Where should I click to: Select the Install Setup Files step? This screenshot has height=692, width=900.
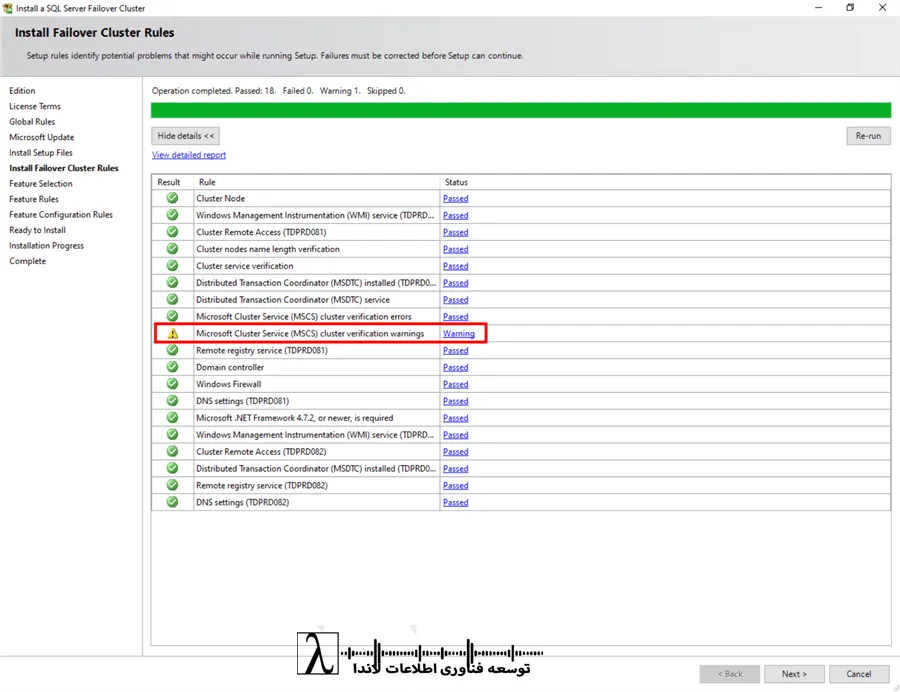(41, 153)
